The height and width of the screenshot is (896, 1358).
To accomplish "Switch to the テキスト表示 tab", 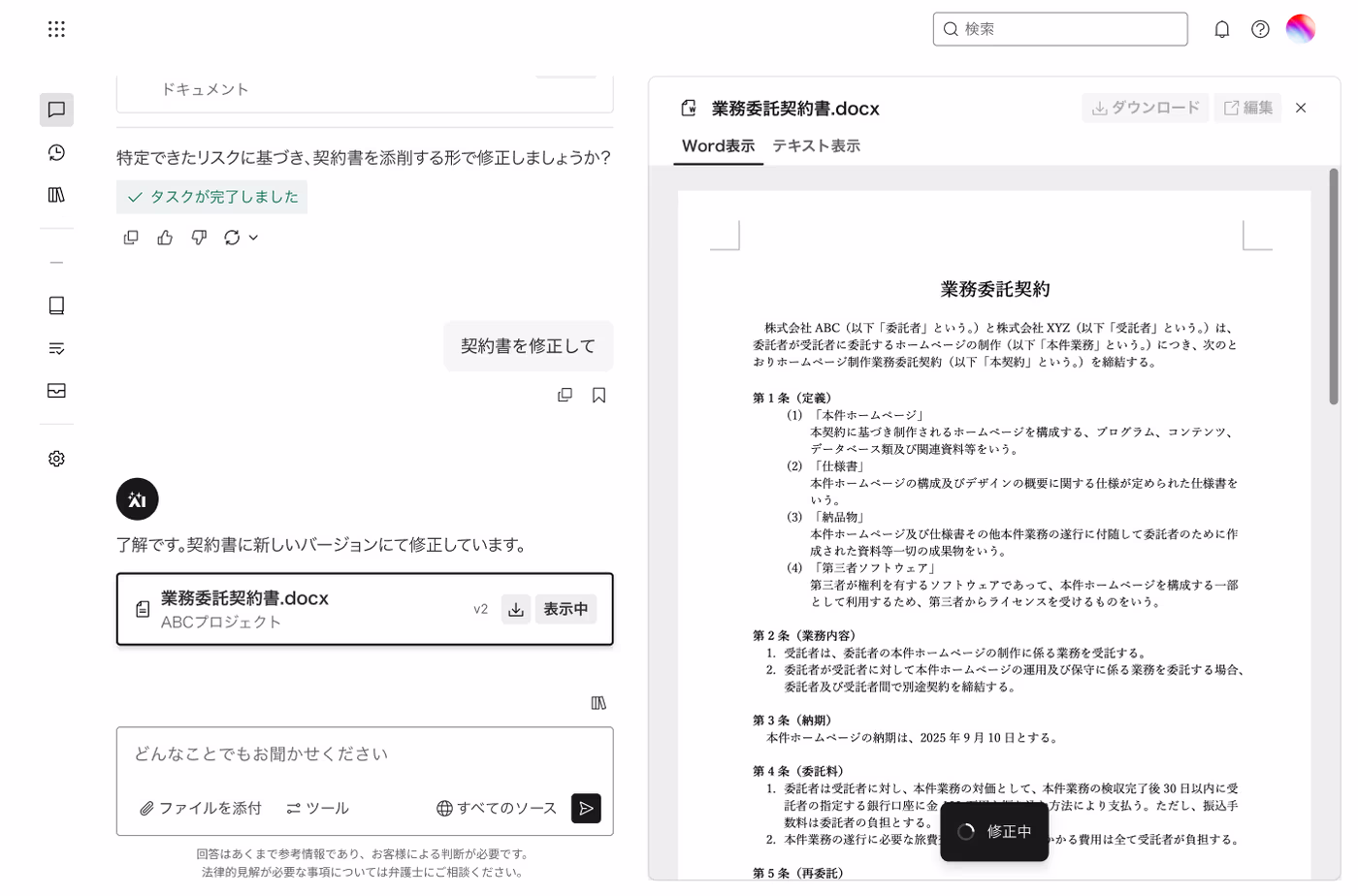I will click(816, 145).
